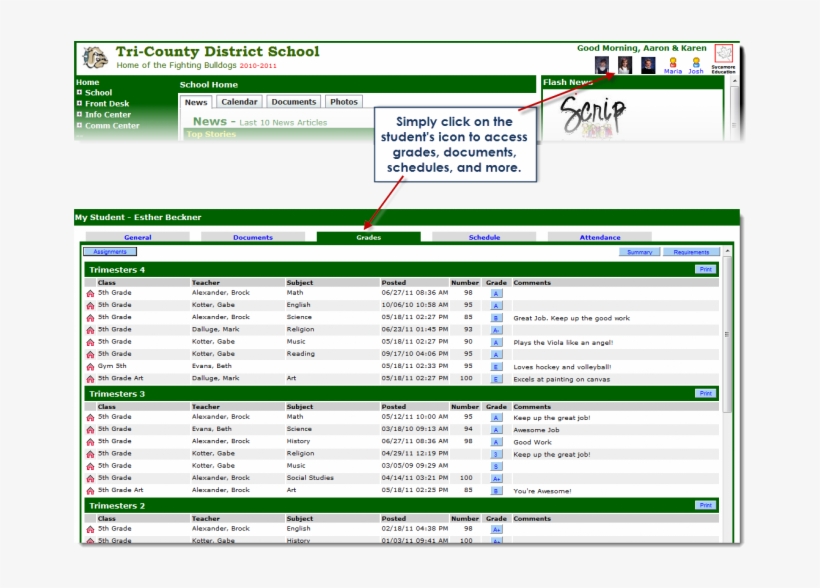Expand the Info Center sidebar section
820x588 pixels.
click(79, 115)
